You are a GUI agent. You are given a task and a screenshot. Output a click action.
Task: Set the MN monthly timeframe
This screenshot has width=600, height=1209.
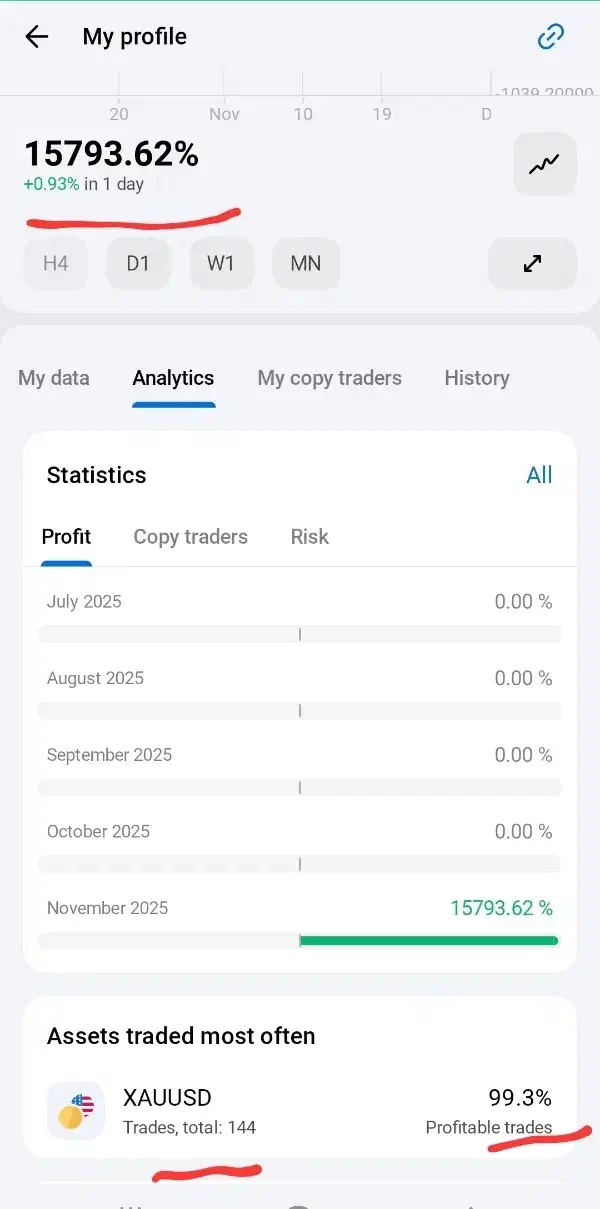[x=305, y=264]
